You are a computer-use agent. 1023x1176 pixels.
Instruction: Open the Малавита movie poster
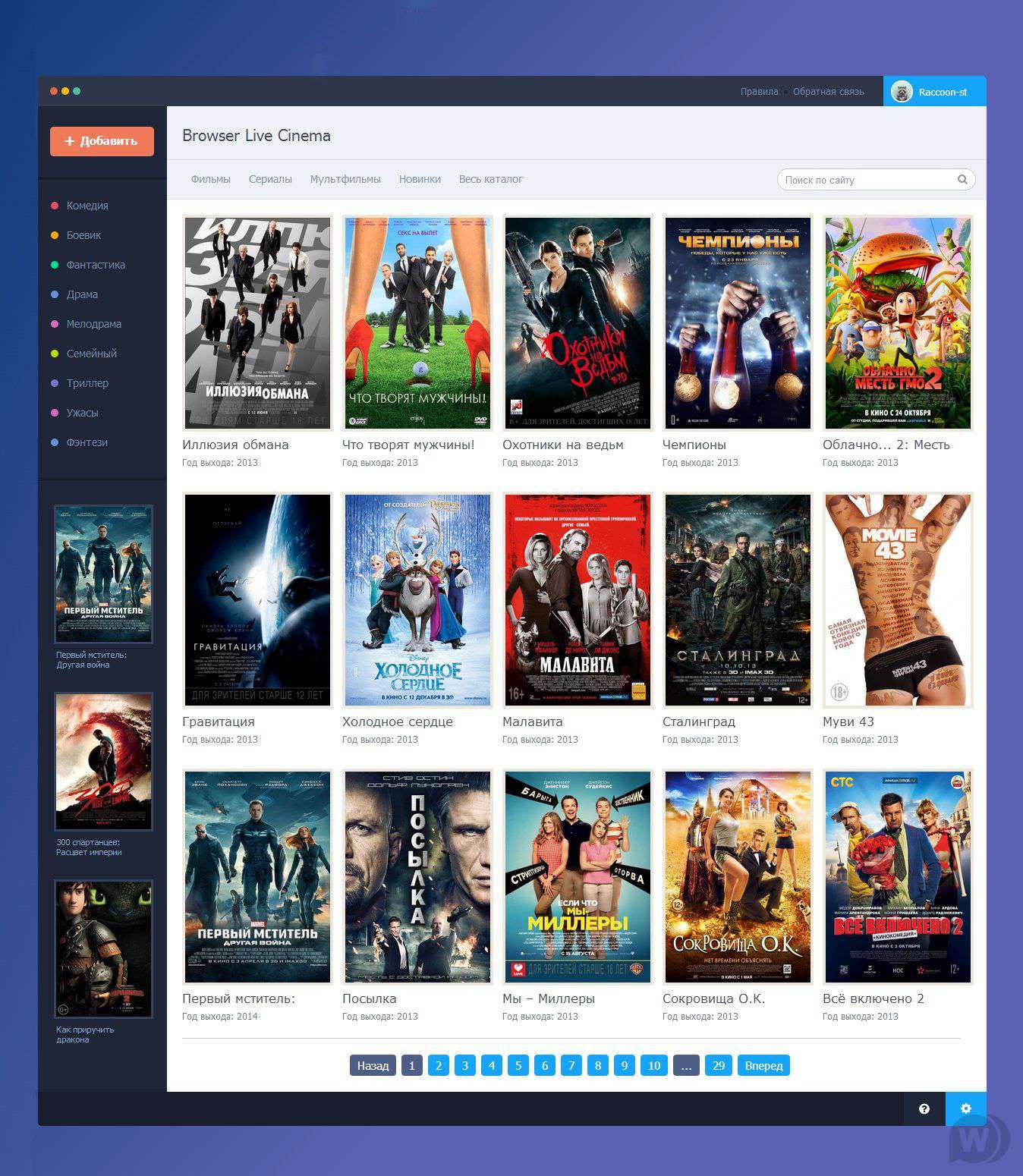[578, 600]
